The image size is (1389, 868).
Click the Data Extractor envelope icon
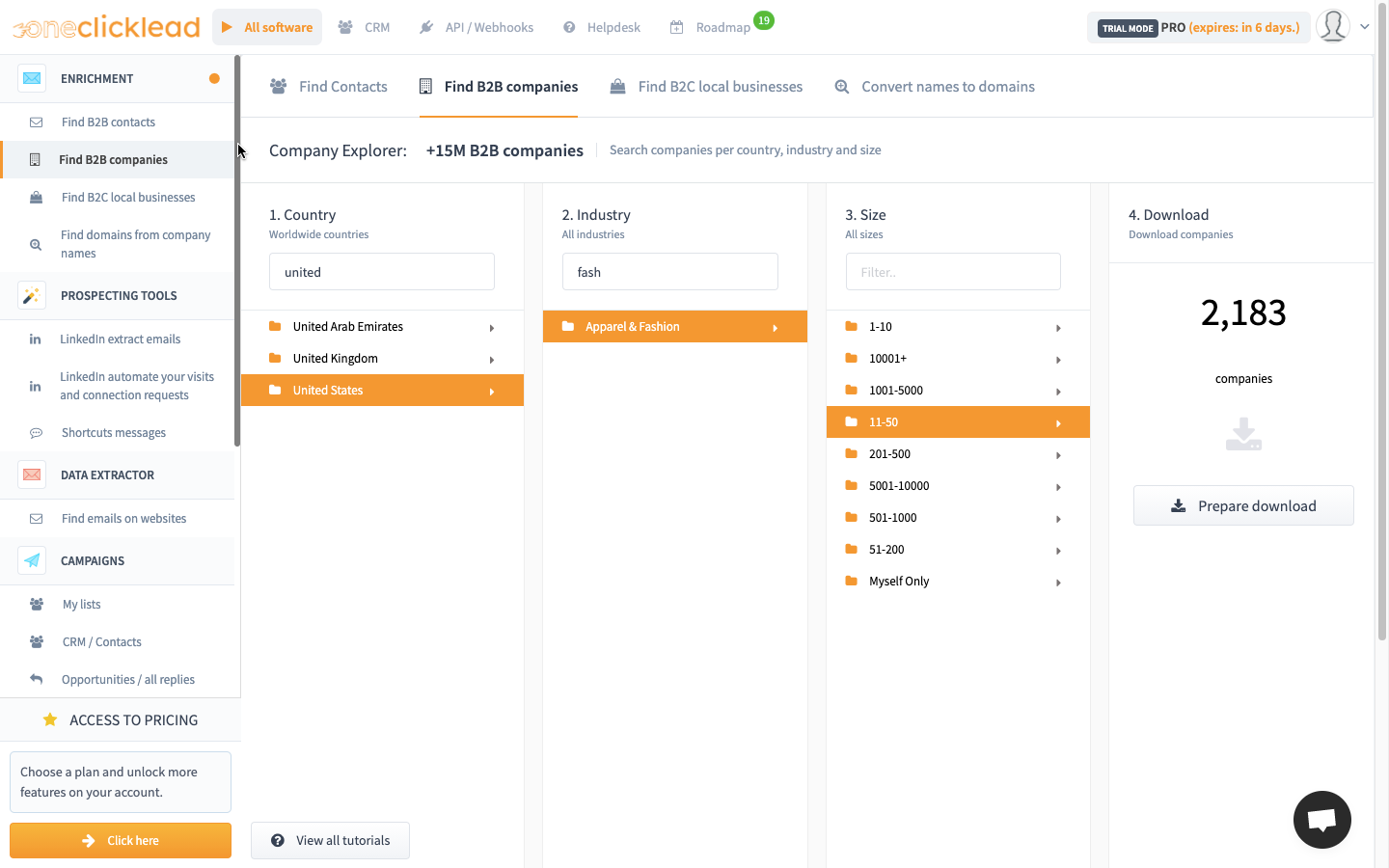[32, 475]
